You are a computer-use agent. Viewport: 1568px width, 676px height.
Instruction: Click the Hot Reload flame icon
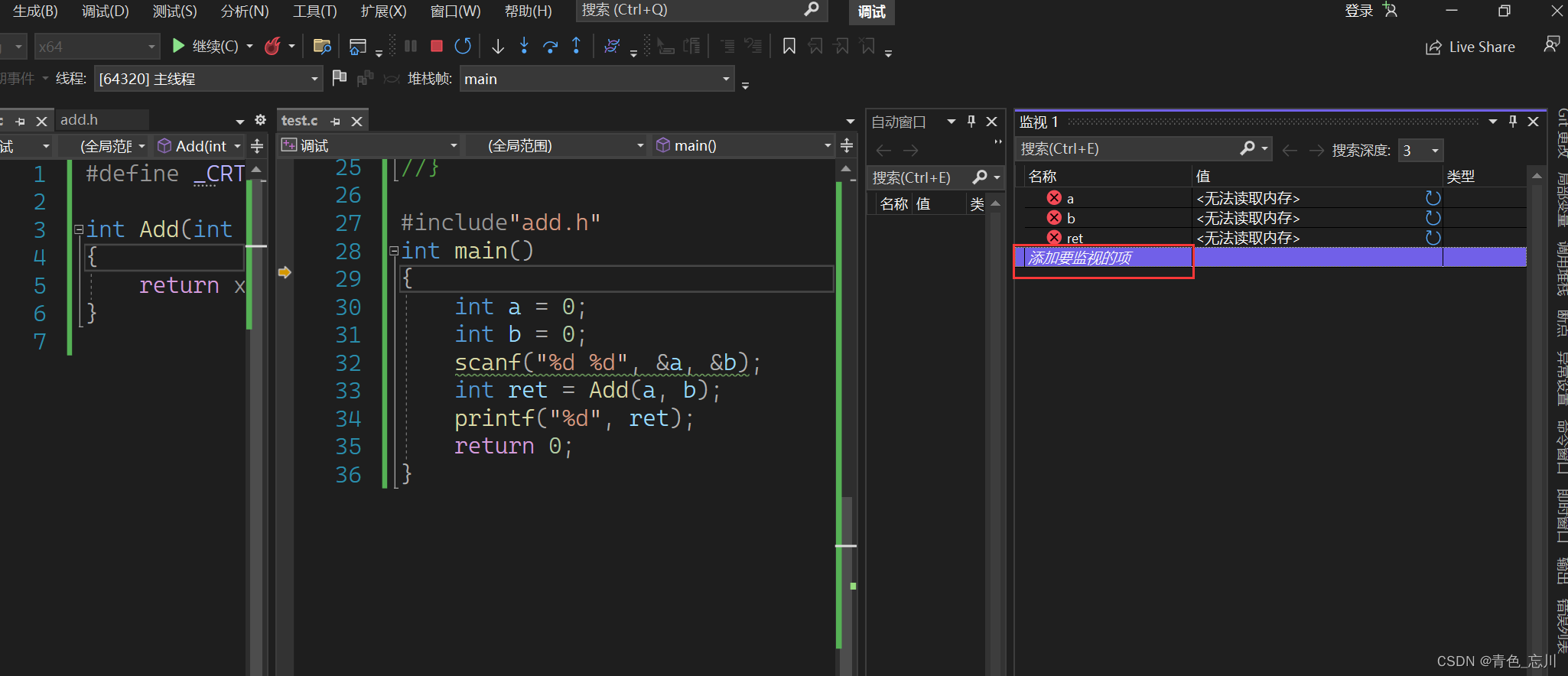click(272, 47)
